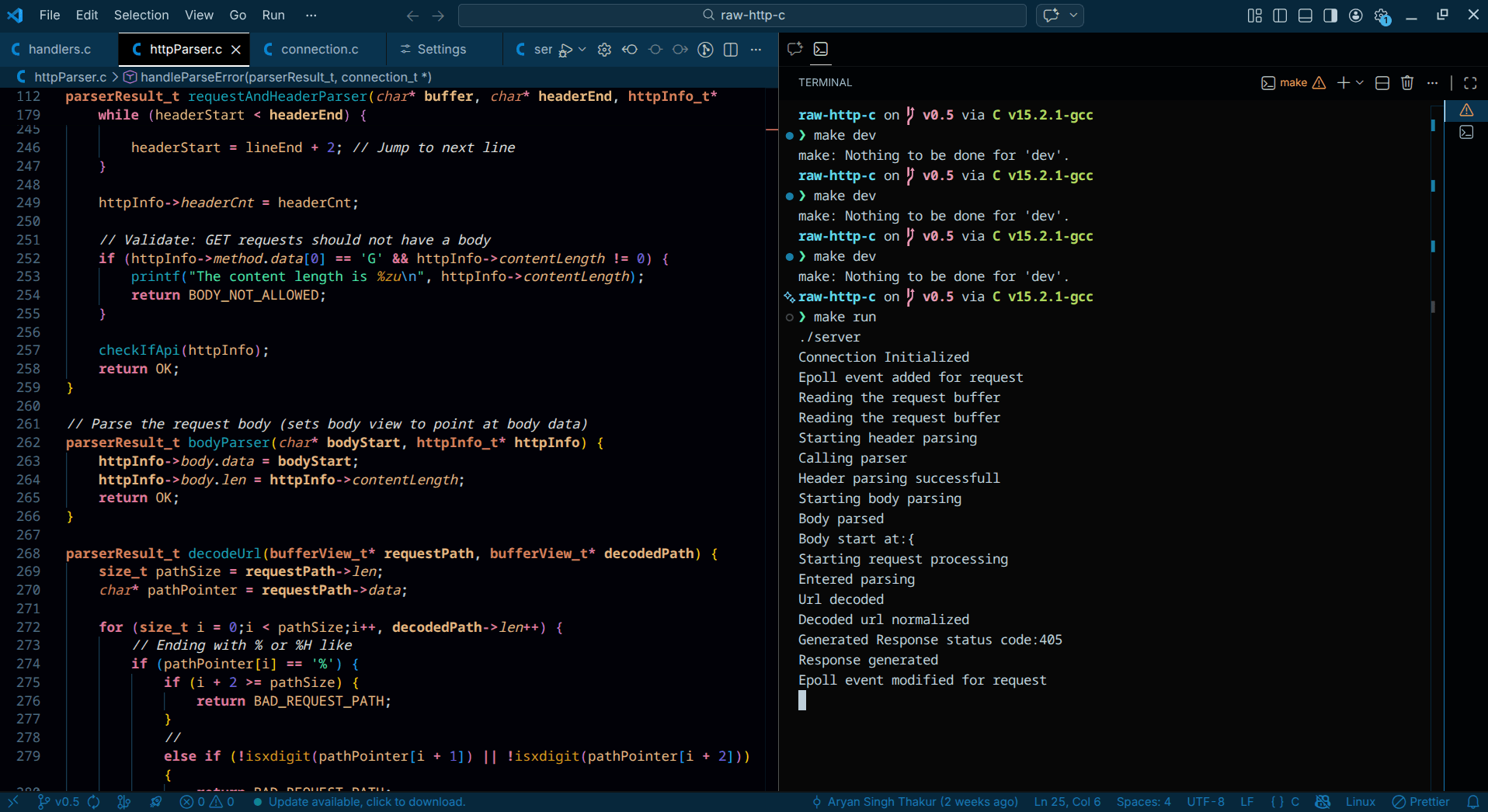Click the Prettier status bar button
The image size is (1488, 812).
click(x=1421, y=802)
